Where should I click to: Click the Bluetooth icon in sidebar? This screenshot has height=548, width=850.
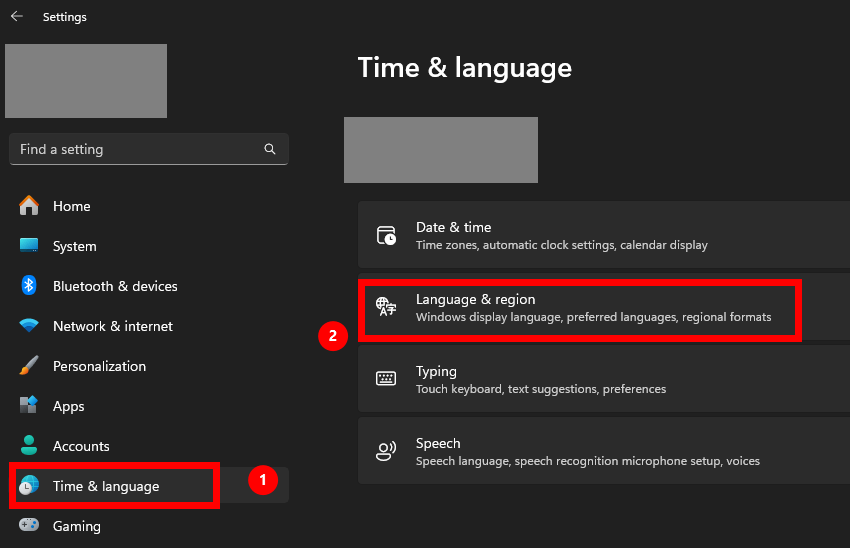29,286
